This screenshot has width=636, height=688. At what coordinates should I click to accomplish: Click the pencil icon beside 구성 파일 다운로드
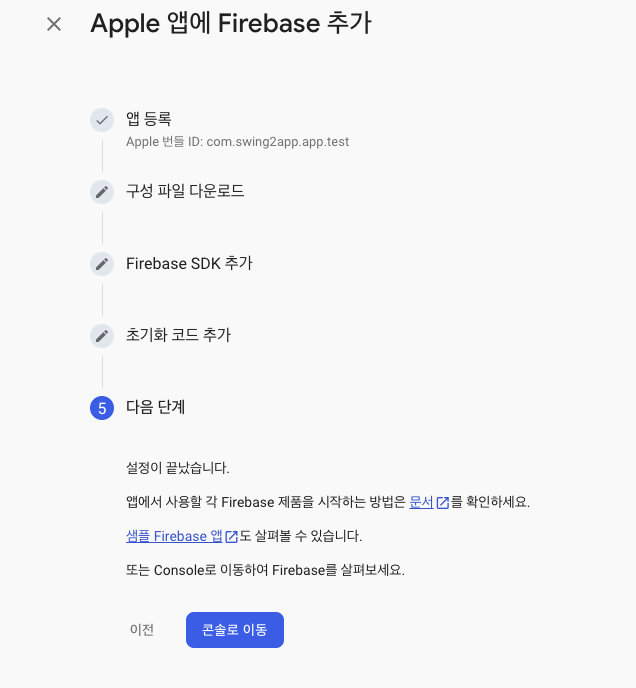[x=102, y=192]
